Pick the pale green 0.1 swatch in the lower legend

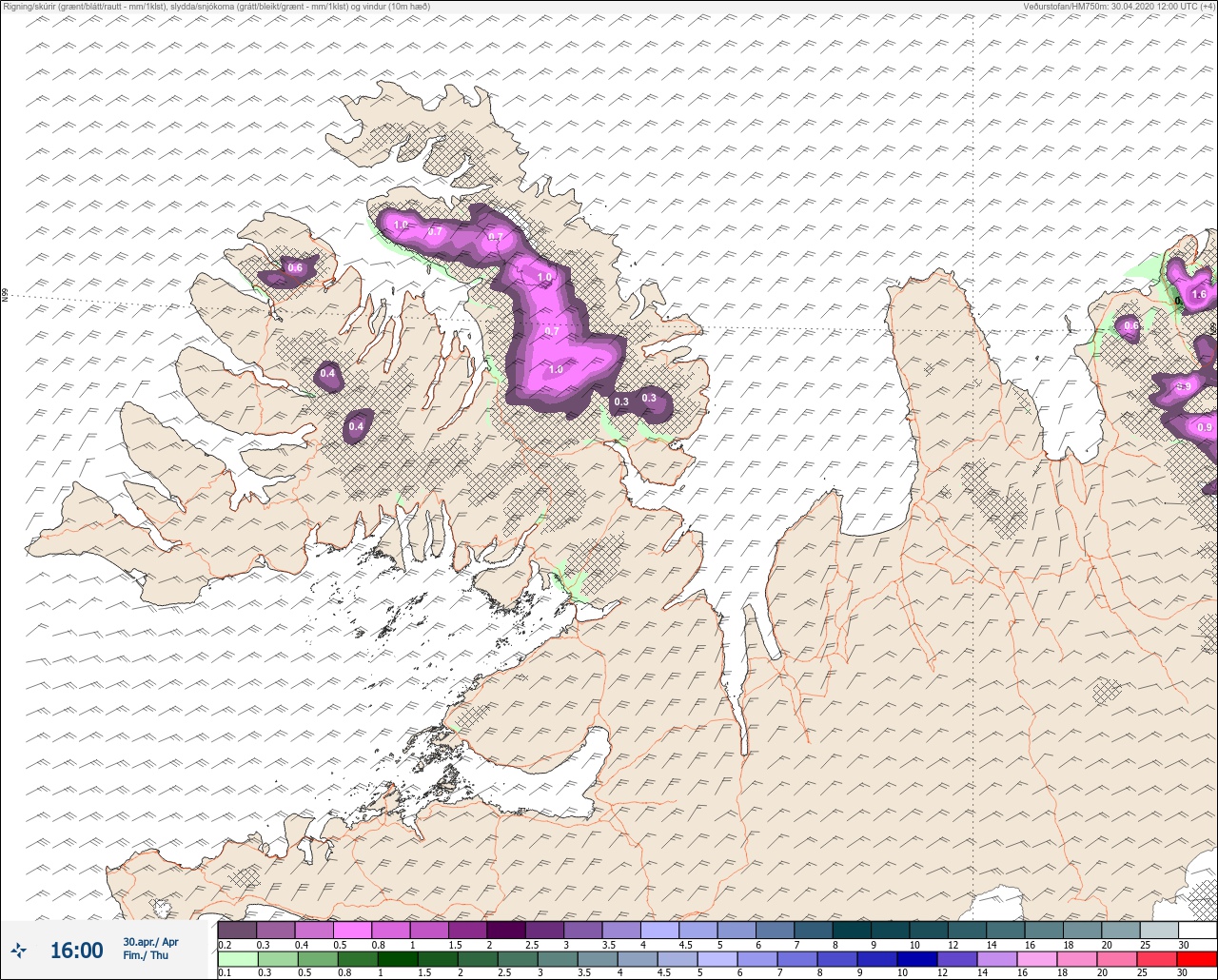[x=237, y=959]
